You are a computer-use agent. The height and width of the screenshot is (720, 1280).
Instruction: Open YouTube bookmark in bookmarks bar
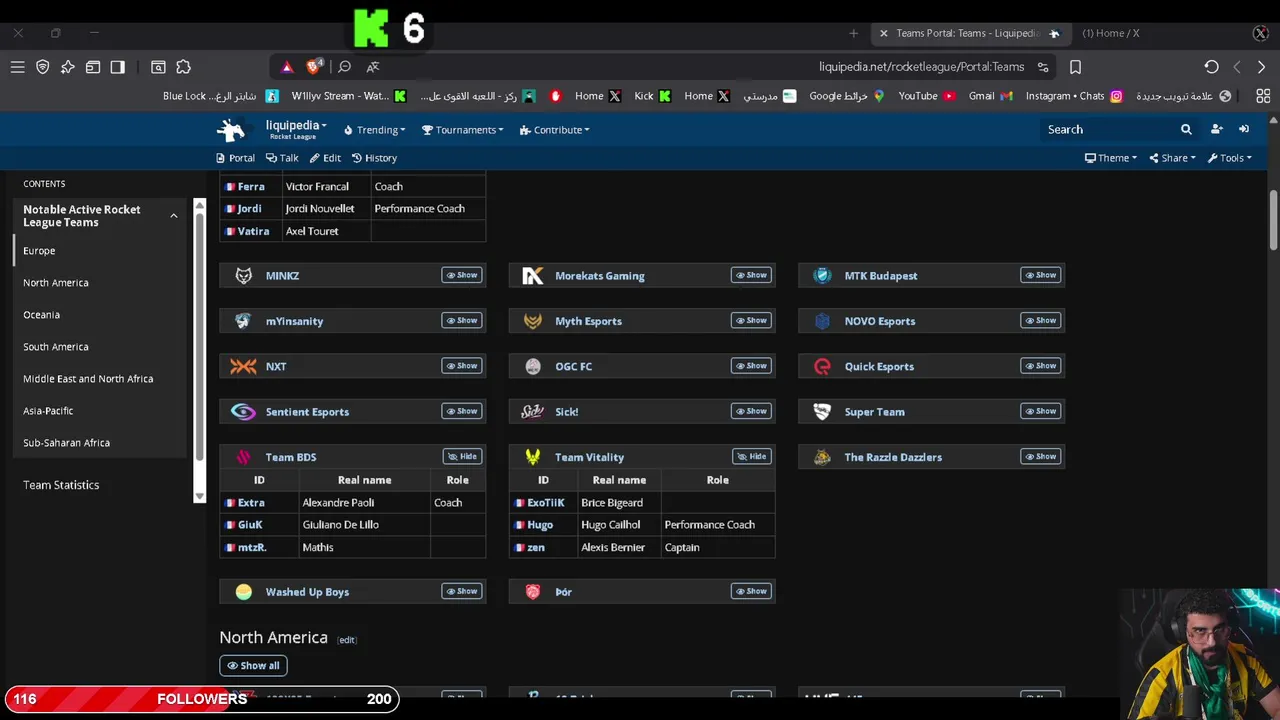tap(926, 96)
